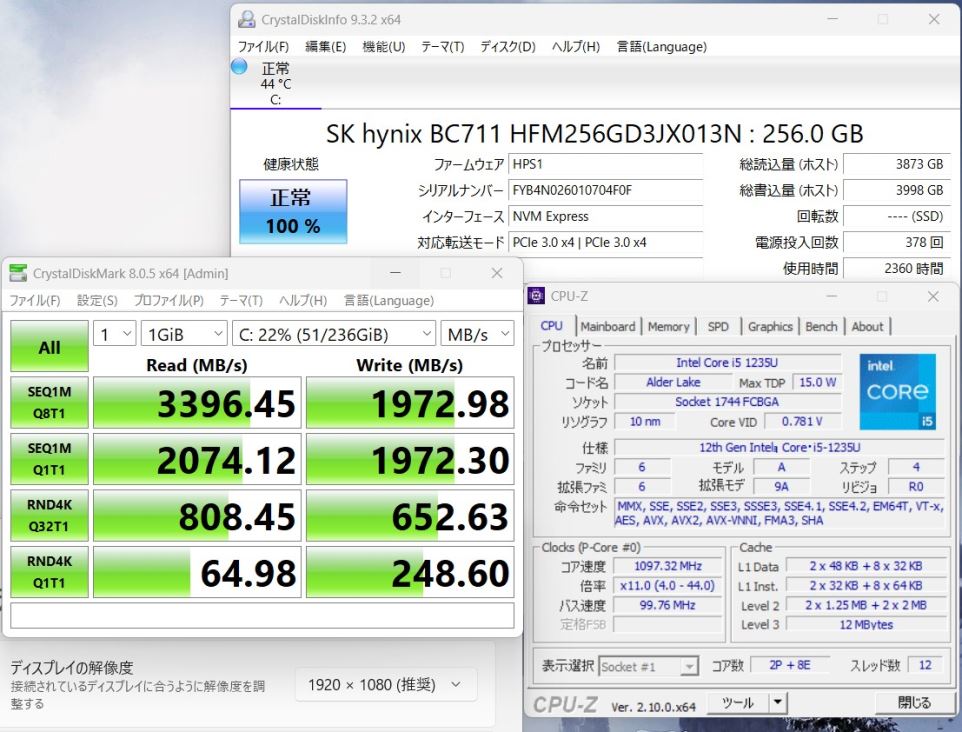
Task: Switch to the Bench tab
Action: (x=821, y=326)
